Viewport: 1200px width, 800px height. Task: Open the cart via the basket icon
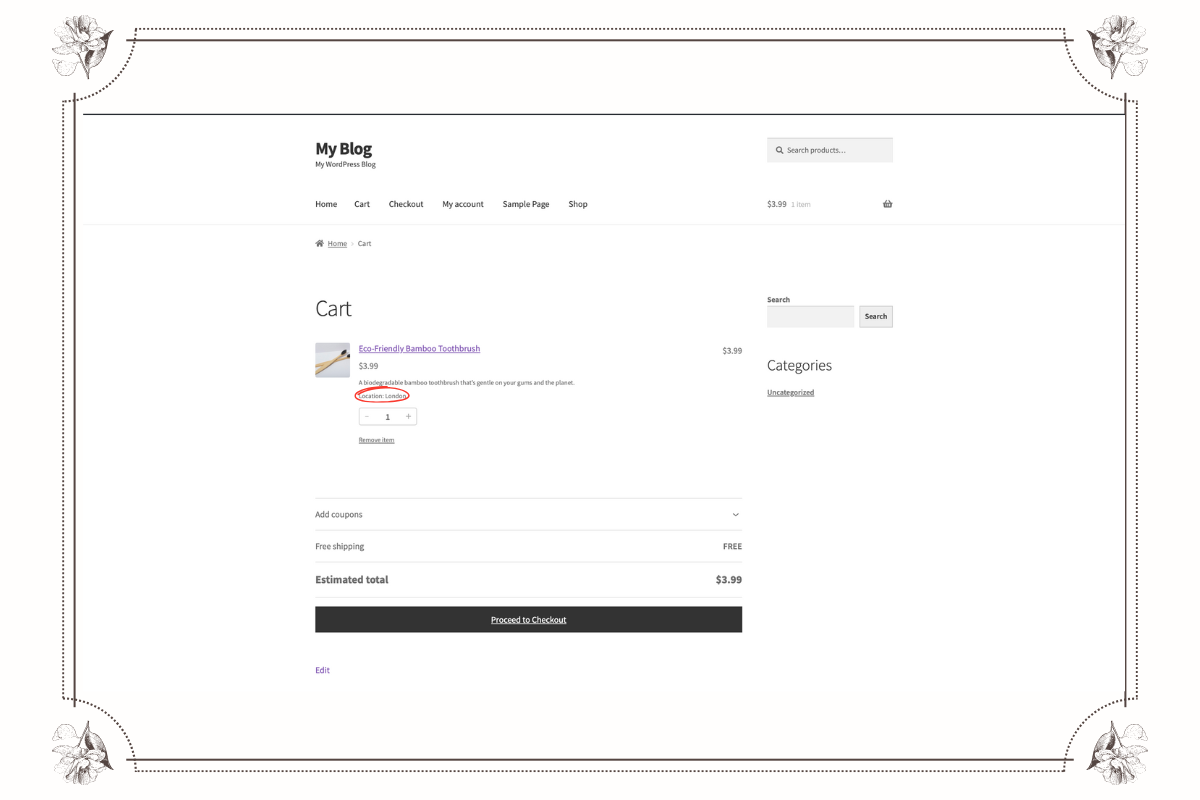tap(887, 203)
